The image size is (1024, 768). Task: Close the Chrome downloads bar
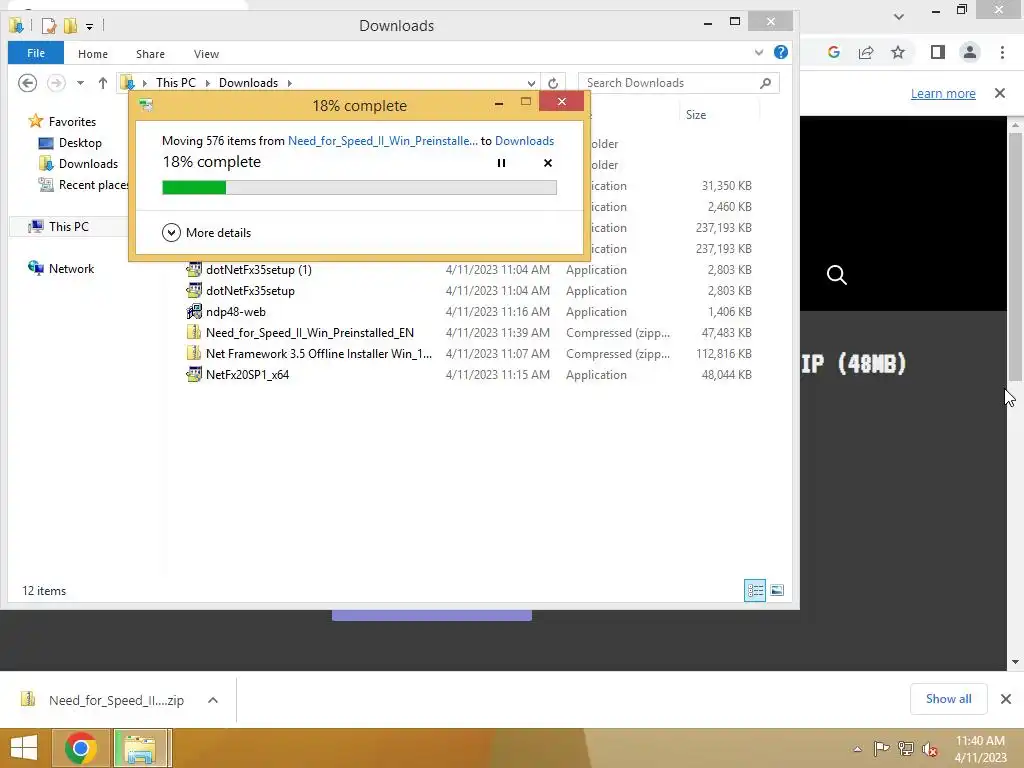coord(1006,699)
